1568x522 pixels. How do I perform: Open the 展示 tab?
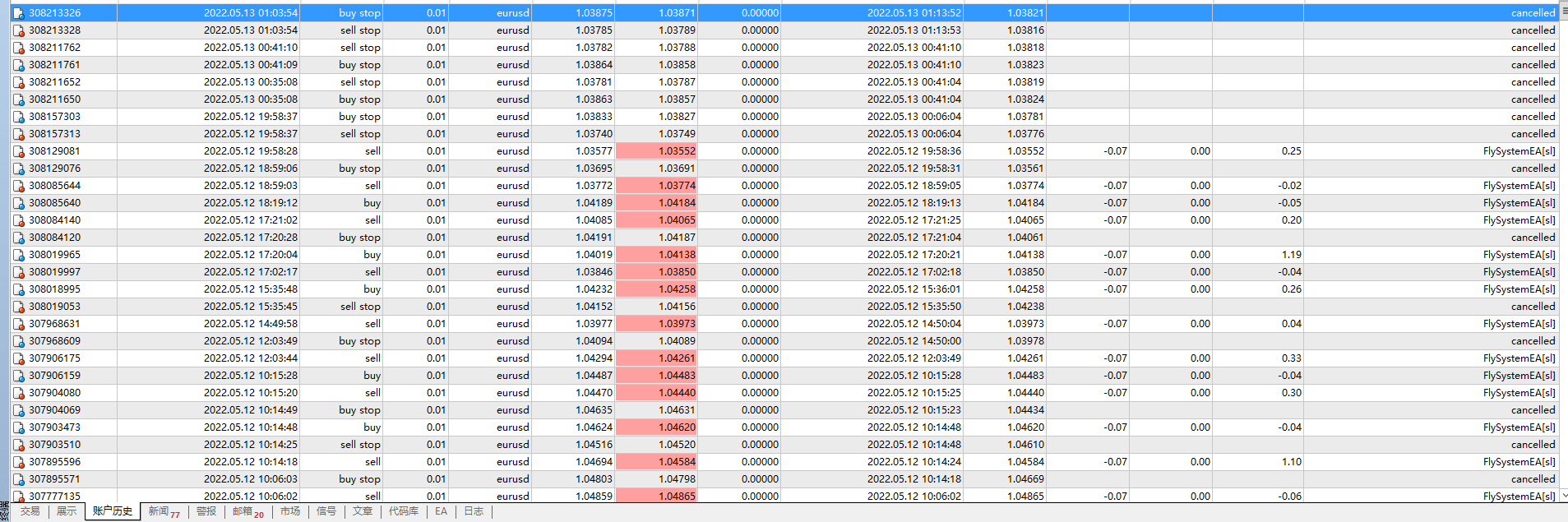pos(67,511)
